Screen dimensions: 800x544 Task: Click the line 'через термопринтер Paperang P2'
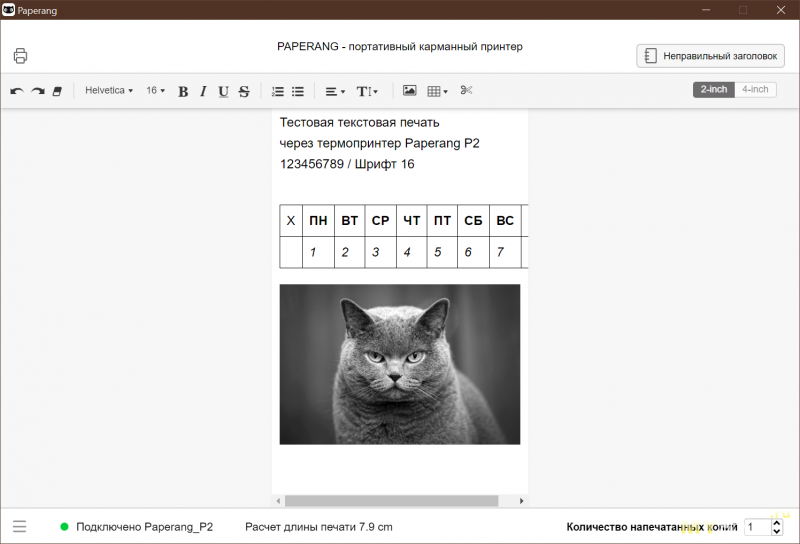(x=380, y=143)
